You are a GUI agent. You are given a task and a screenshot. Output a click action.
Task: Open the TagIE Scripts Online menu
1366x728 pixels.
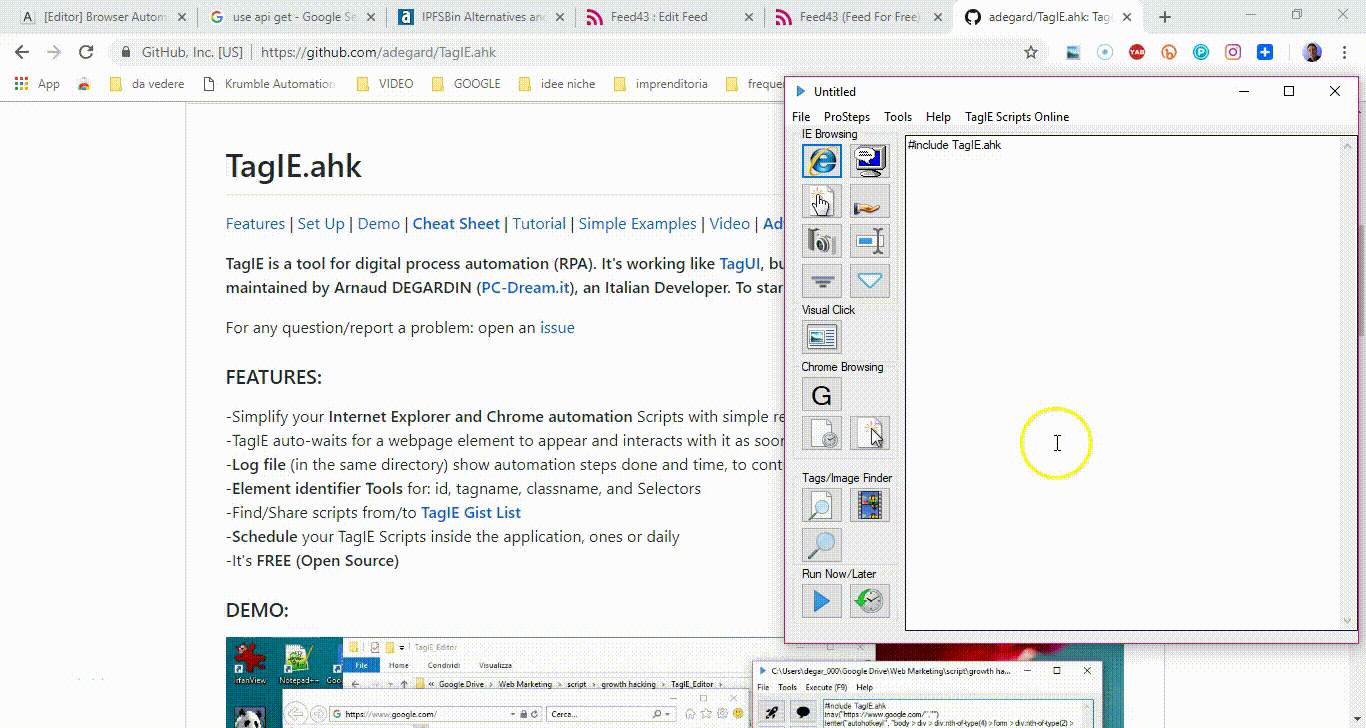pyautogui.click(x=1017, y=117)
